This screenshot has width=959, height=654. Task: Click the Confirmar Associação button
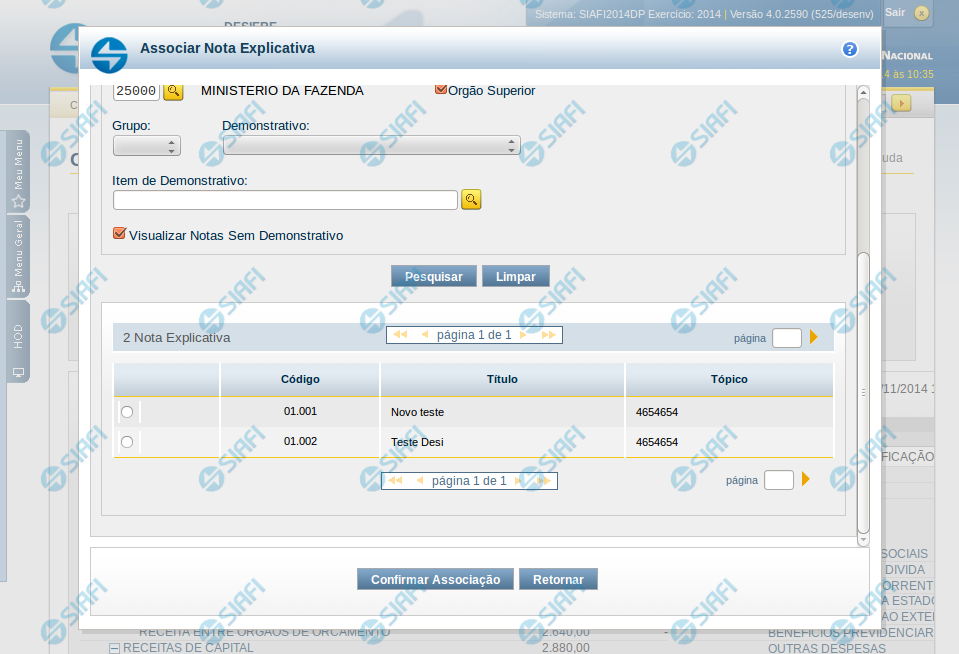(x=435, y=579)
